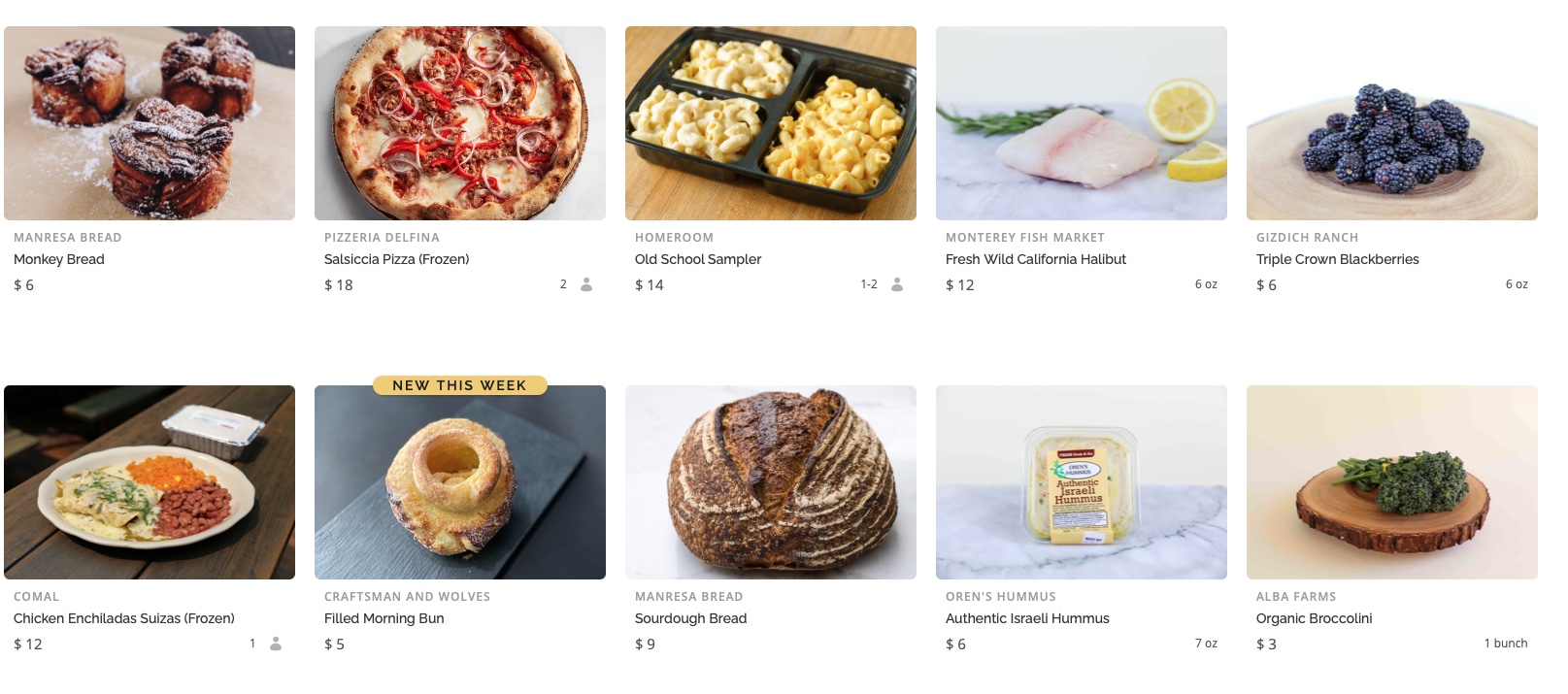Screen dimensions: 1568x694
Task: Open the Filled Morning Bun title link
Action: (x=384, y=618)
